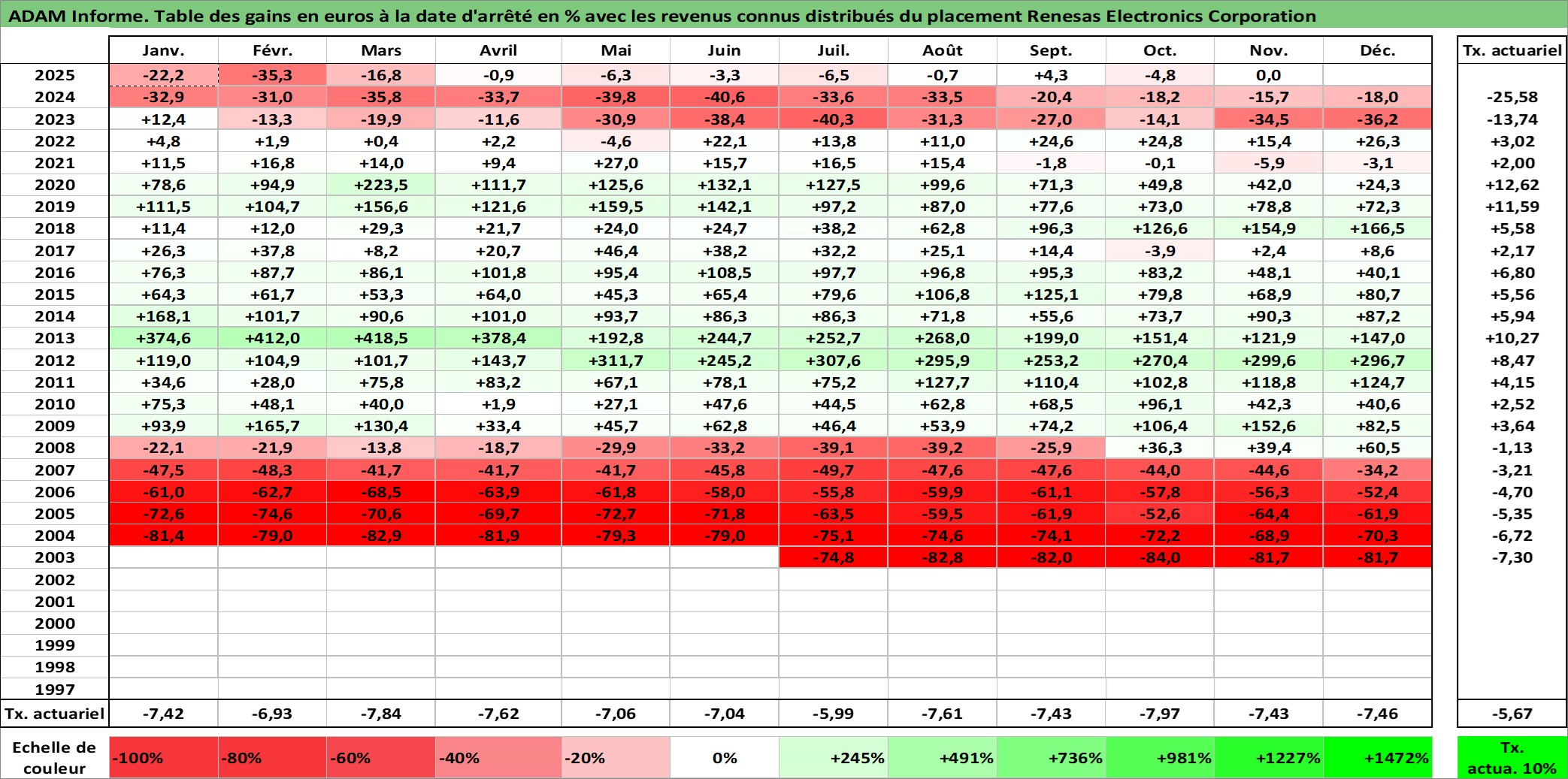This screenshot has width=1568, height=779.
Task: Select the -40% scale swatch
Action: click(498, 757)
